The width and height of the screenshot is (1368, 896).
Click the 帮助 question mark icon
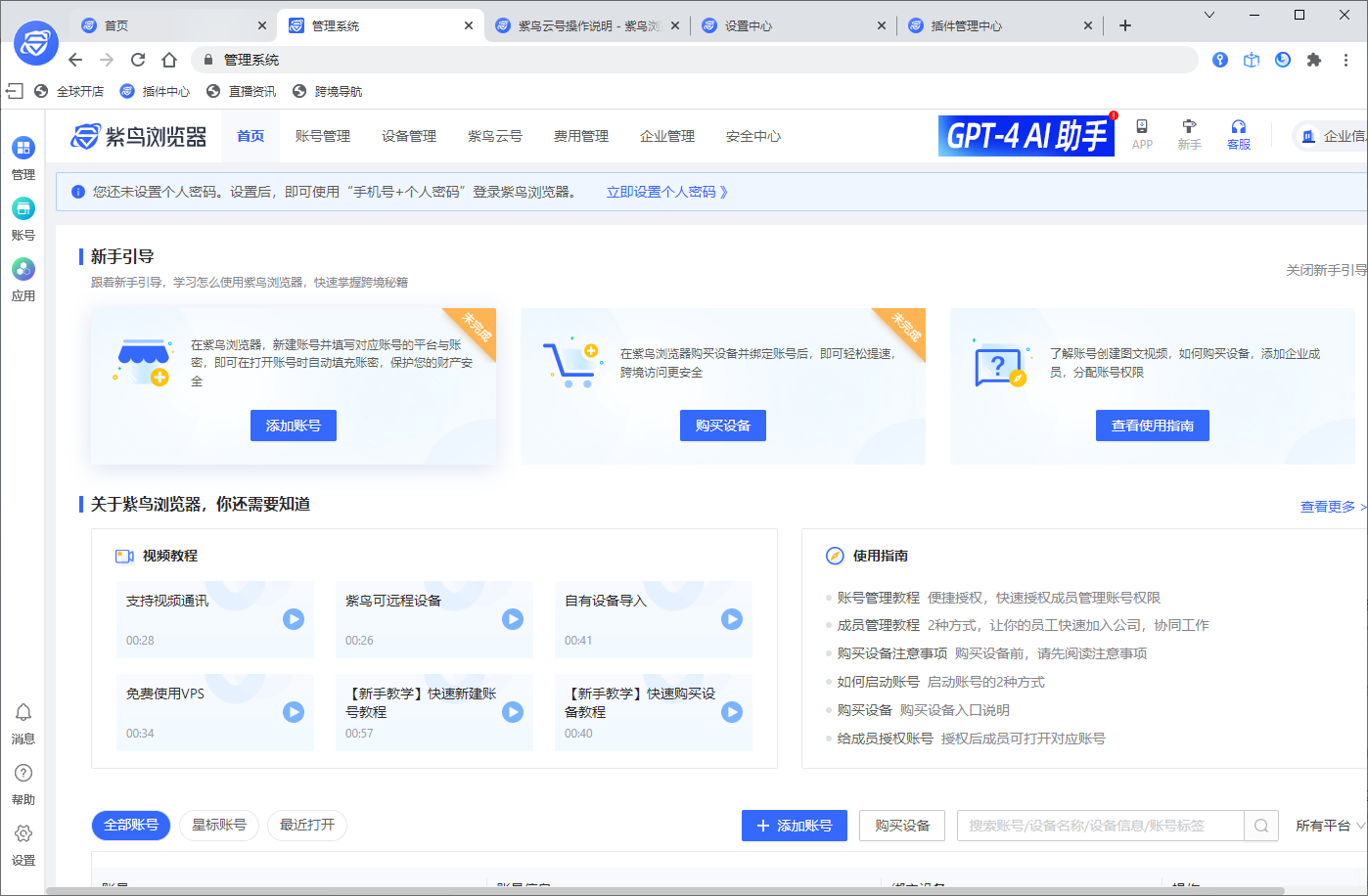point(23,773)
